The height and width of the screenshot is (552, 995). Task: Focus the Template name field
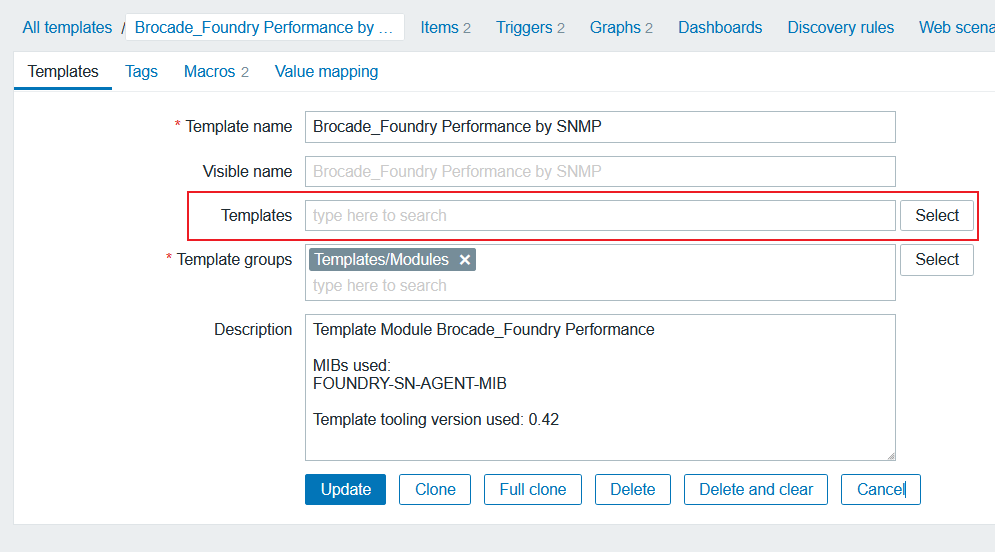(600, 127)
